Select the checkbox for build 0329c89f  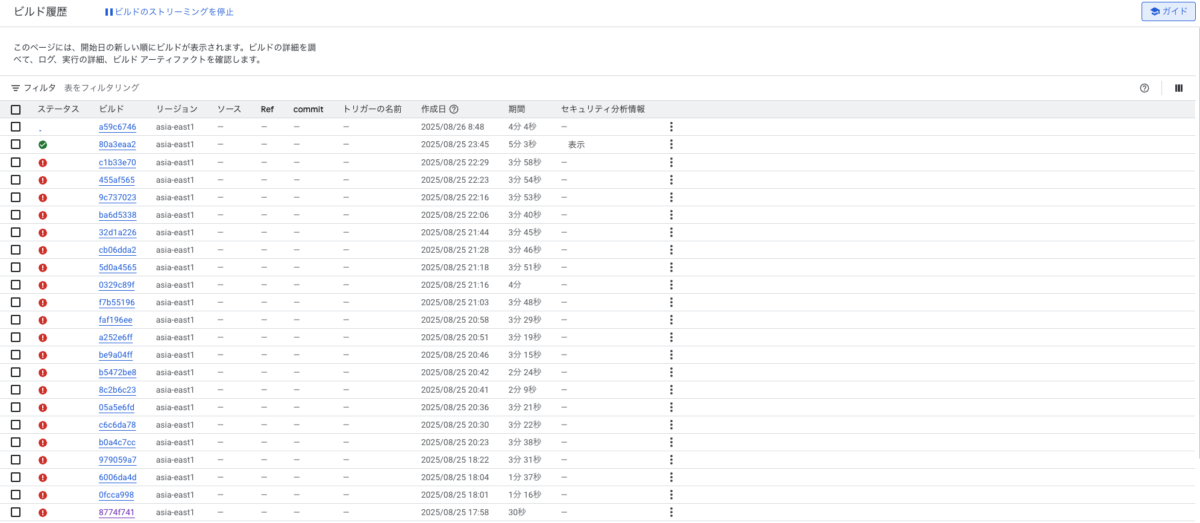click(16, 285)
